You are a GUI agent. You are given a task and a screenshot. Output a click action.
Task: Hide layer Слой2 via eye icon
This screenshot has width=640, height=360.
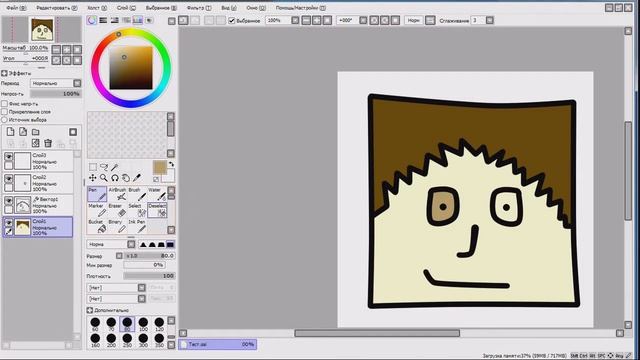[x=8, y=179]
